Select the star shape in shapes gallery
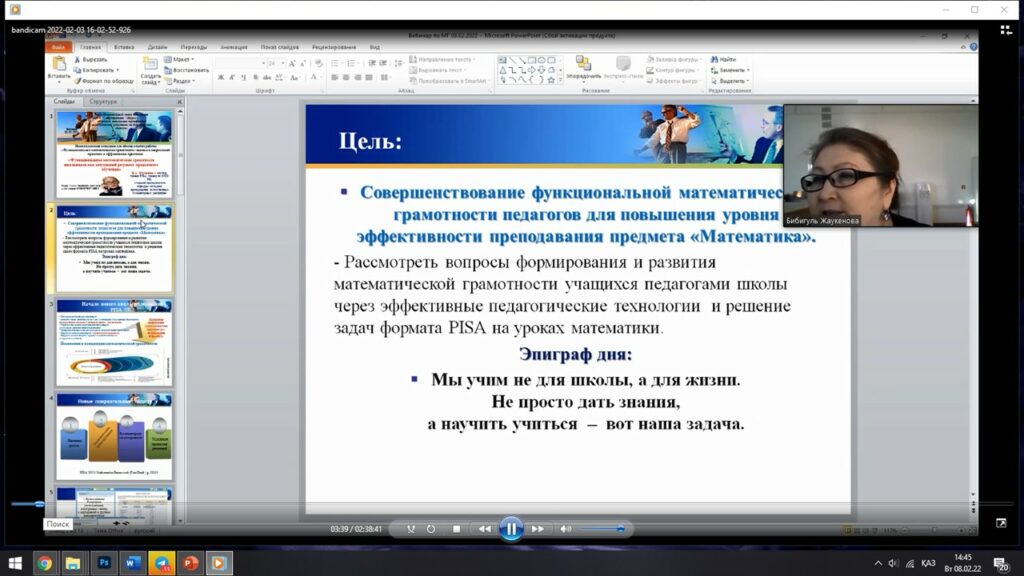The width and height of the screenshot is (1024, 576). (x=551, y=80)
